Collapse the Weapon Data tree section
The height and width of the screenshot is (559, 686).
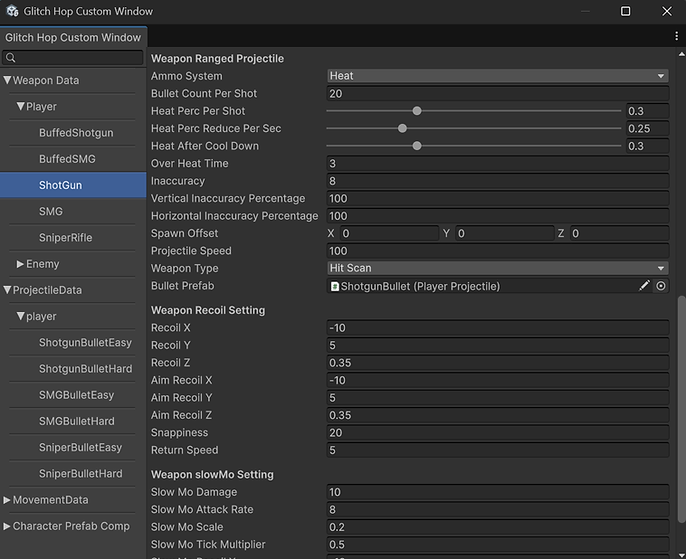tap(8, 81)
